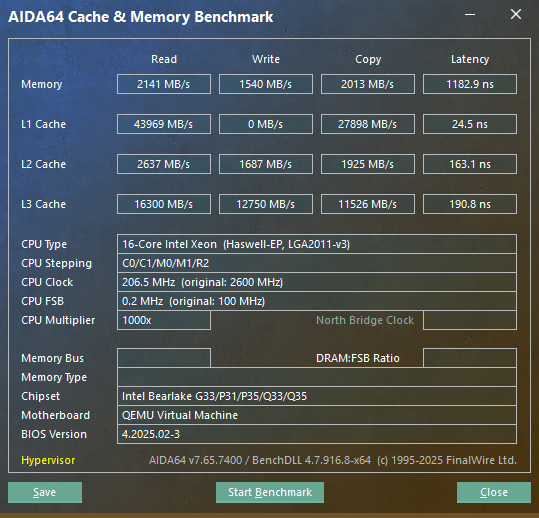Click the DRAM:FSB Ratio label
Viewport: 539px width, 518px height.
tap(358, 358)
